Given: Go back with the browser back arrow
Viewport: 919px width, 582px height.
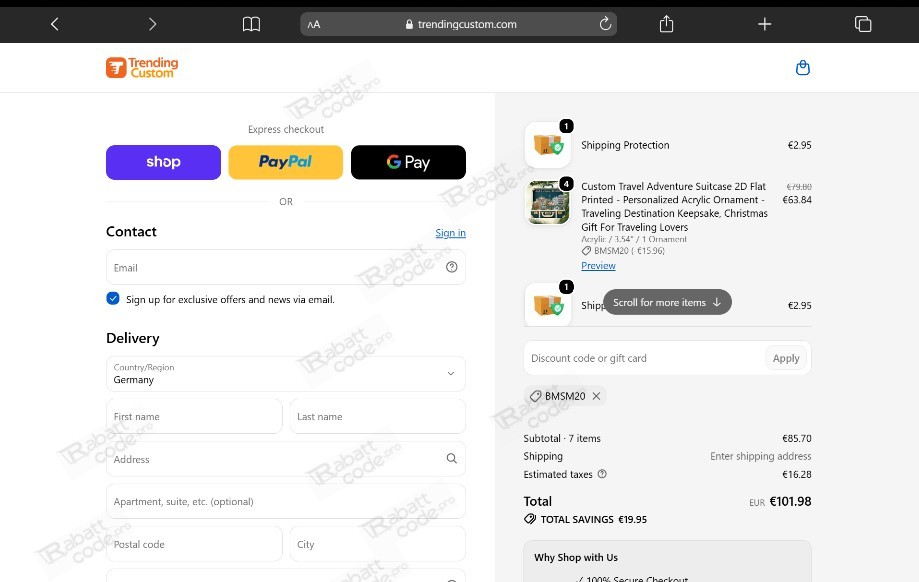Looking at the screenshot, I should point(55,24).
